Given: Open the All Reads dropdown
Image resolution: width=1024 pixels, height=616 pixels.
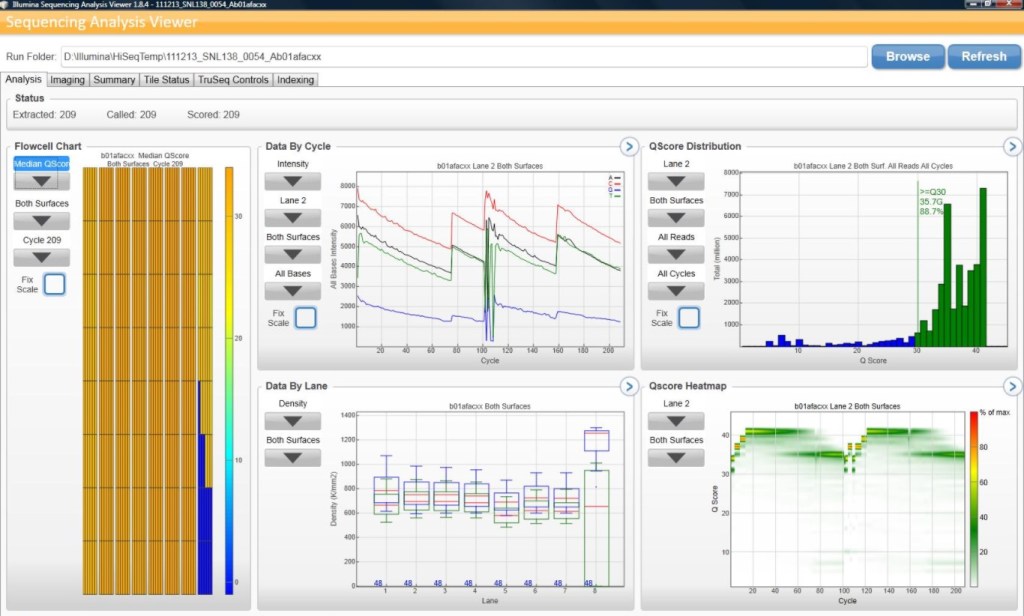Looking at the screenshot, I should pyautogui.click(x=676, y=254).
